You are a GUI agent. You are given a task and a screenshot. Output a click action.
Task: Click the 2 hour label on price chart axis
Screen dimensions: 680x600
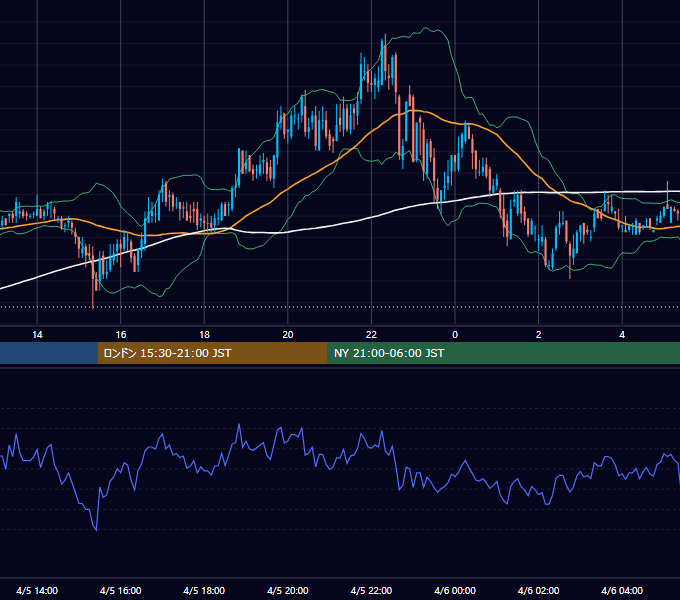(x=539, y=335)
